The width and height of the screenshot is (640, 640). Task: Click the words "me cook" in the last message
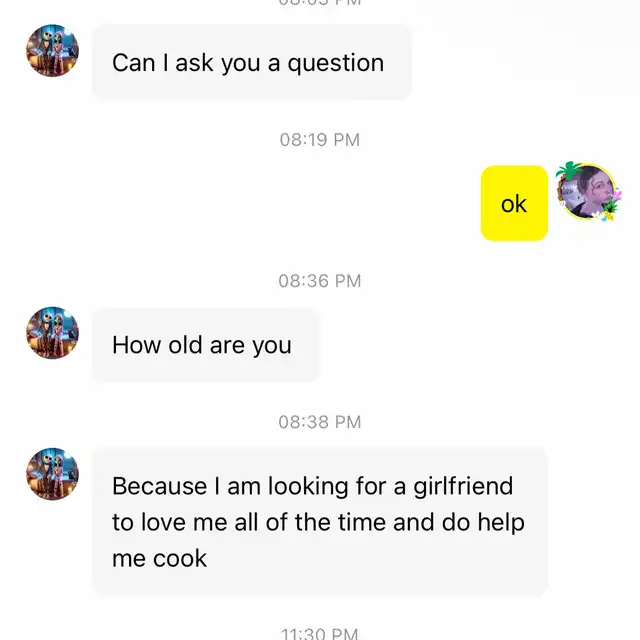coord(160,558)
